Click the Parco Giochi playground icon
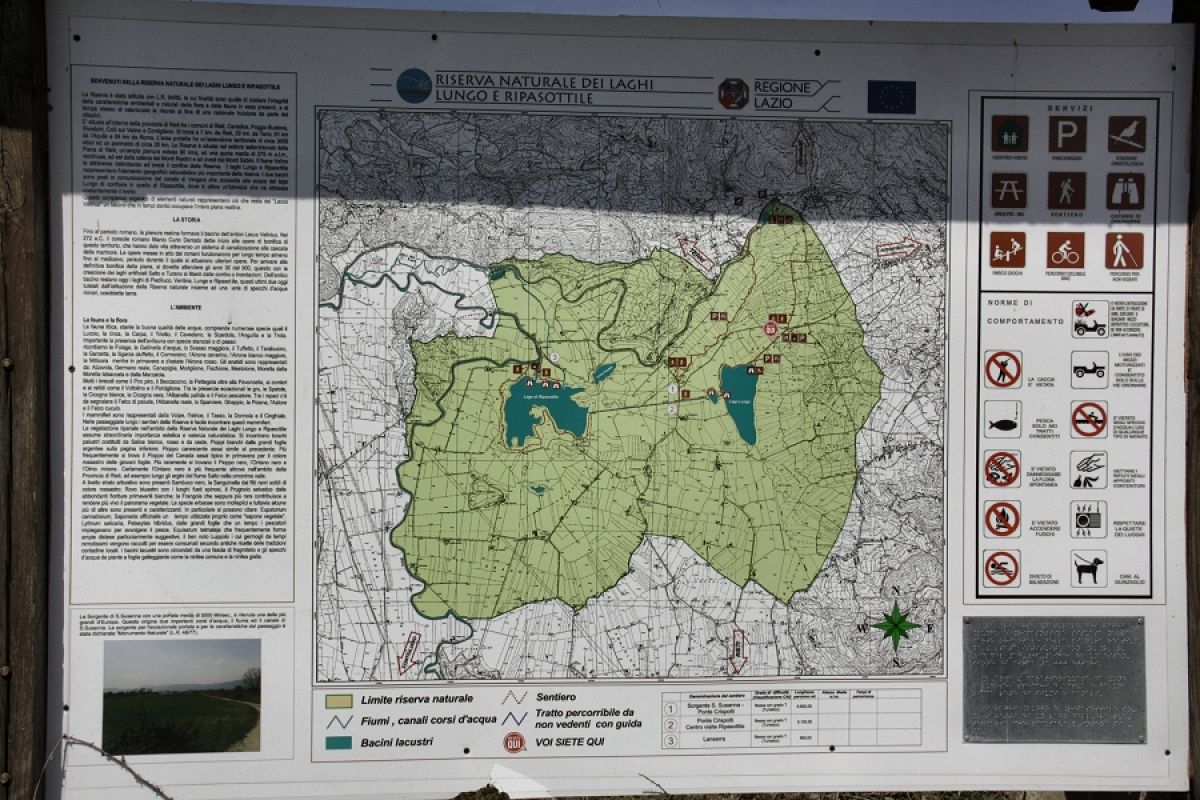 [1008, 250]
